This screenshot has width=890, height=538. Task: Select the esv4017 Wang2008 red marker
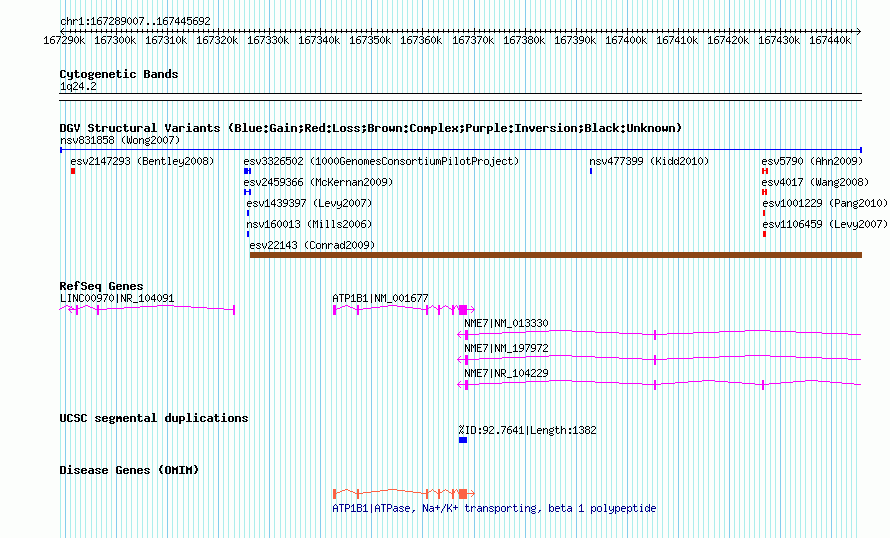pos(765,192)
